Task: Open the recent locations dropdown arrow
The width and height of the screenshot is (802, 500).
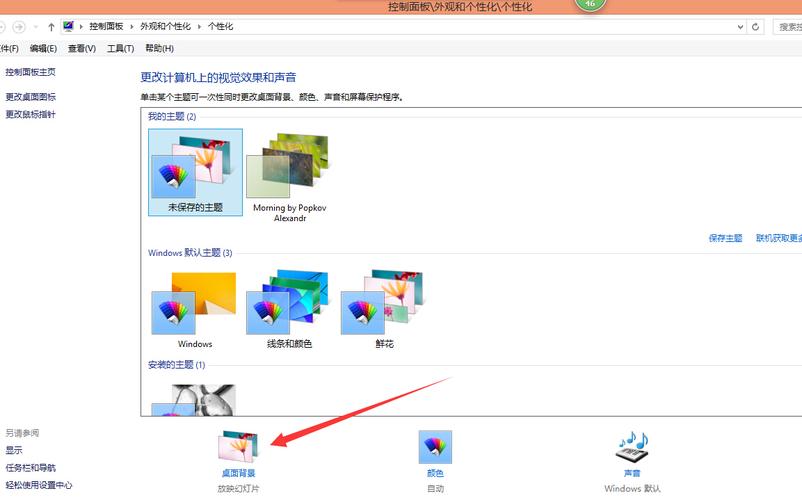Action: click(x=35, y=27)
